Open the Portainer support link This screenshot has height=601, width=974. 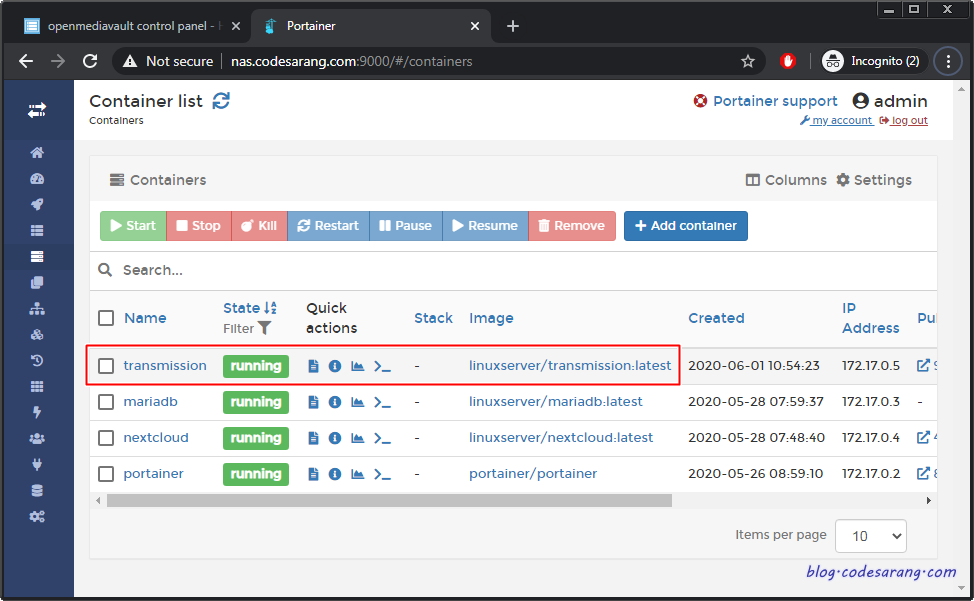point(765,101)
